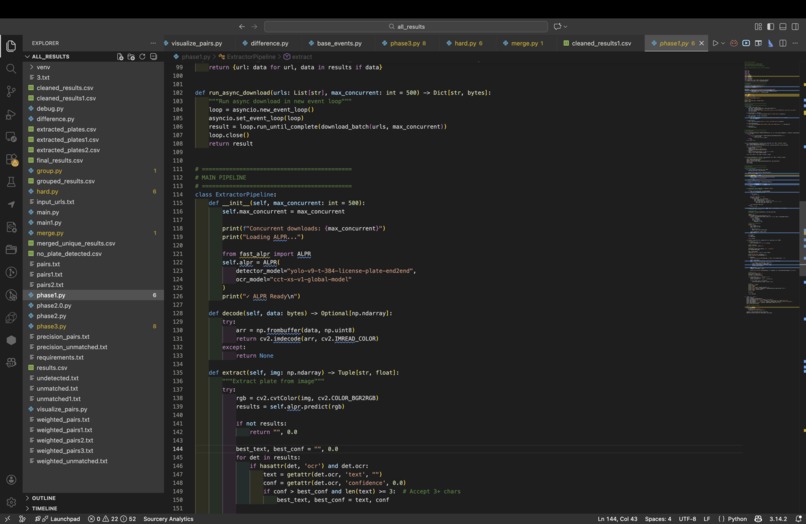Select the Python language mode indicator
Screen dimensions: 806x524
click(x=737, y=519)
